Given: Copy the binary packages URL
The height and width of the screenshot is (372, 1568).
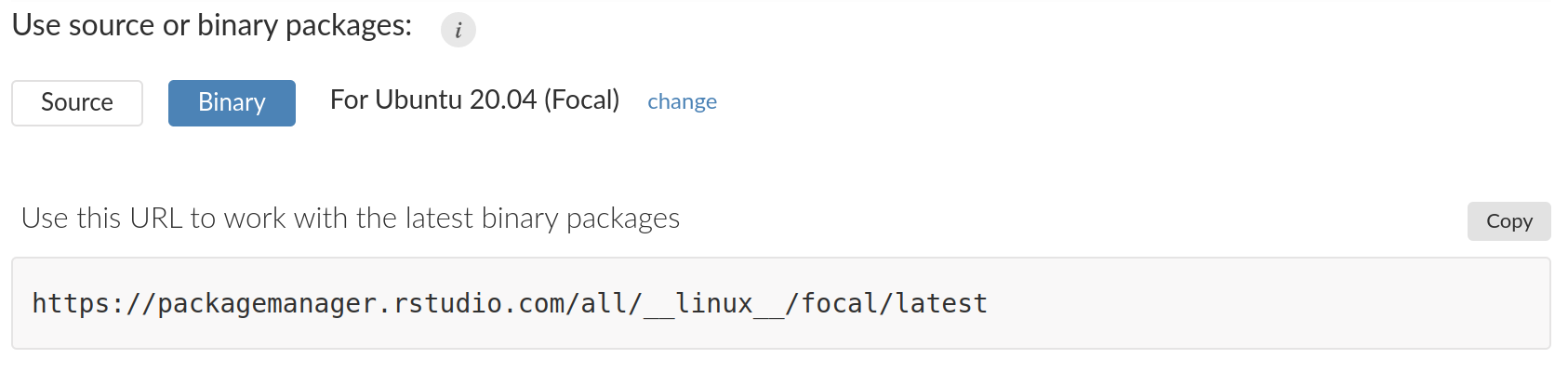Looking at the screenshot, I should pos(1508,221).
